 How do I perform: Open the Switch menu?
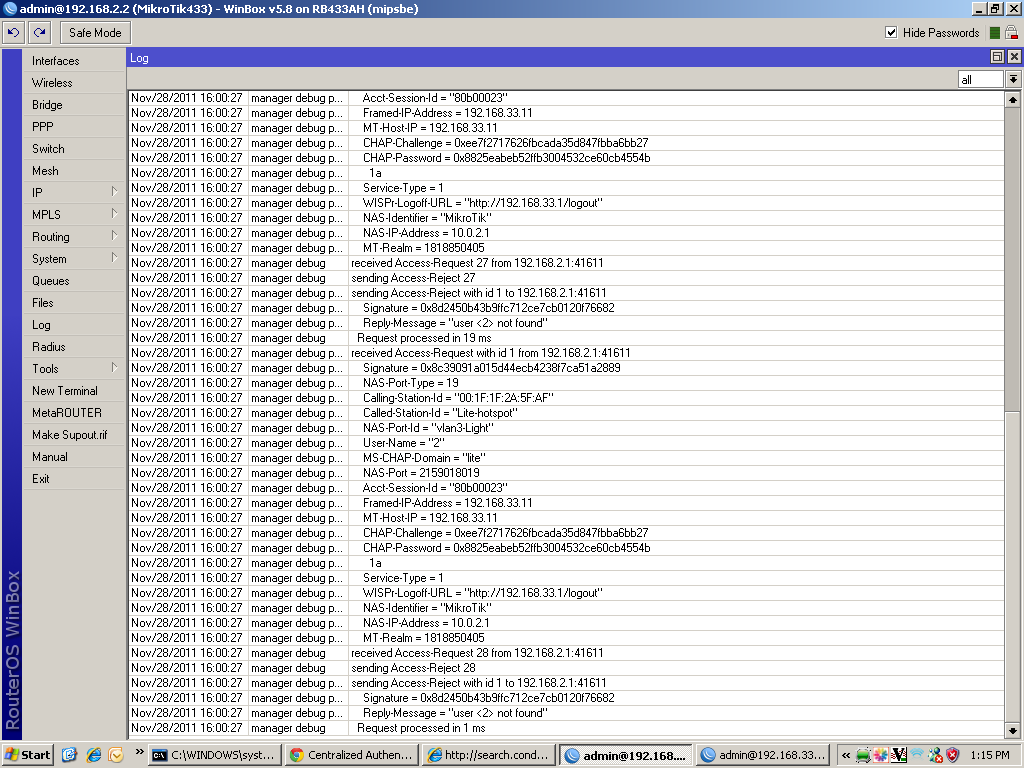(73, 149)
